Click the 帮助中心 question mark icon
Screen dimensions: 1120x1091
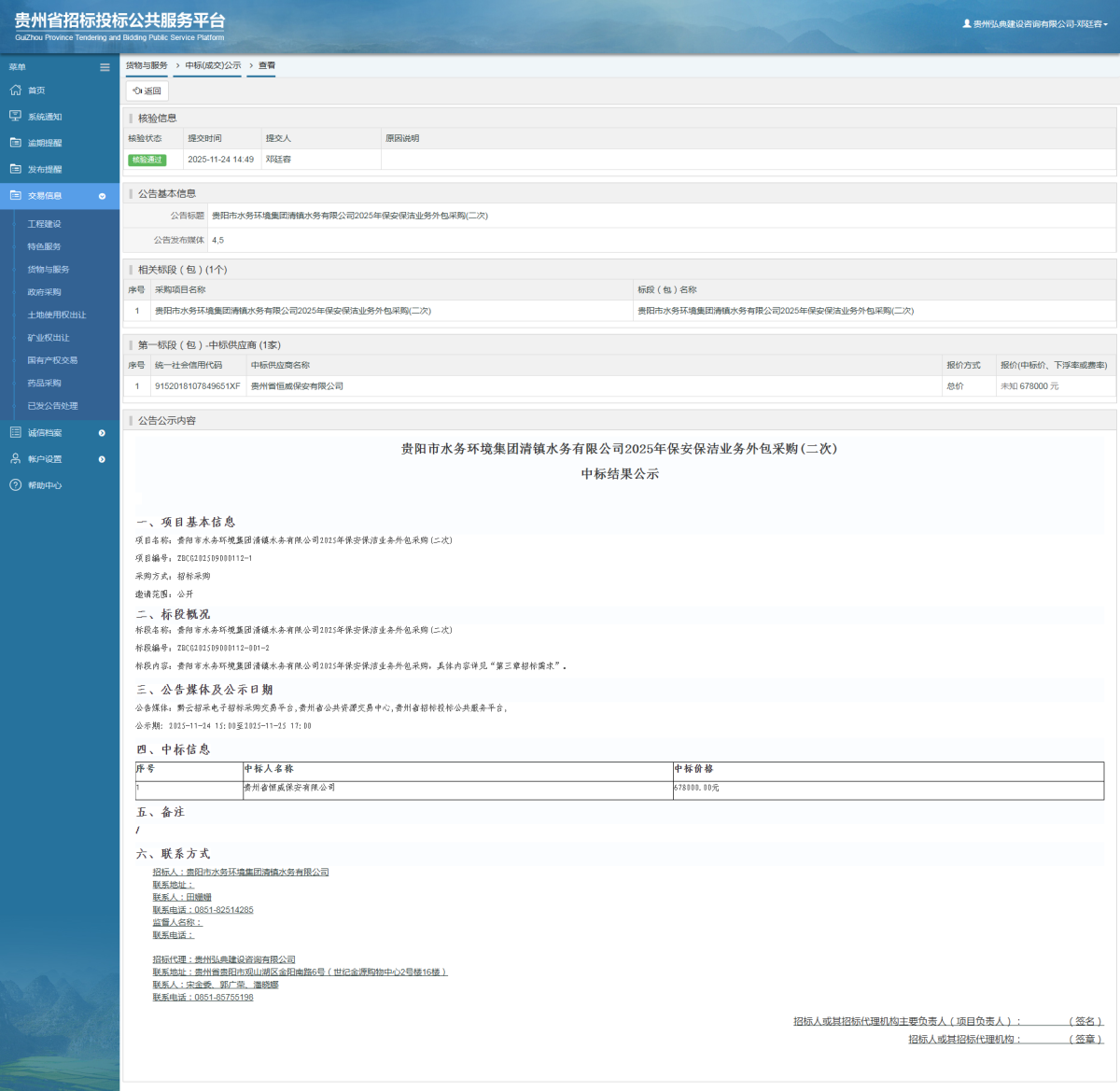click(x=15, y=485)
